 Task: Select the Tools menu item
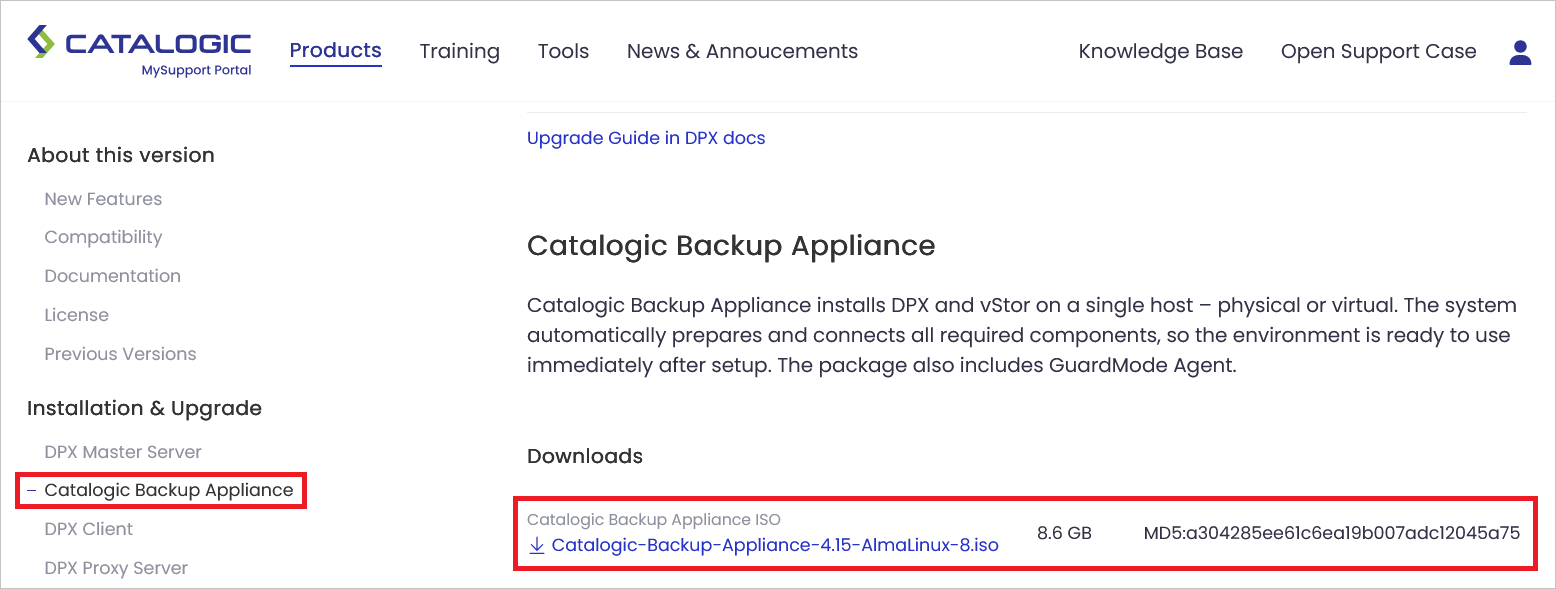[563, 51]
